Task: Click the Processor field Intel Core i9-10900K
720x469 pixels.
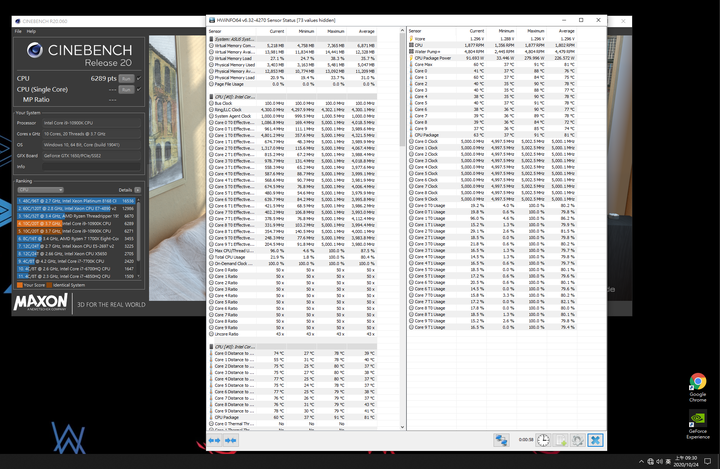Action: [91, 123]
